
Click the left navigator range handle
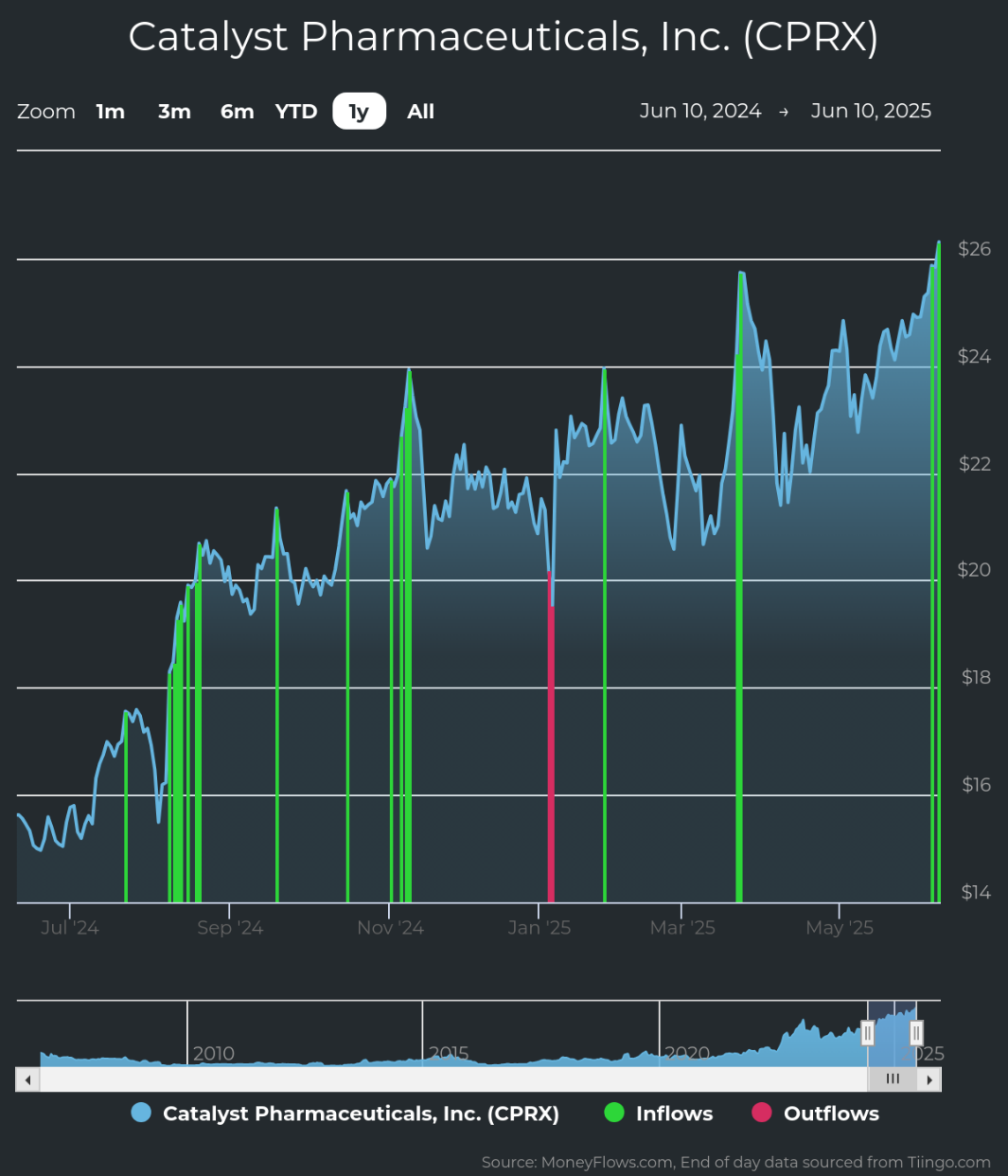(868, 1033)
